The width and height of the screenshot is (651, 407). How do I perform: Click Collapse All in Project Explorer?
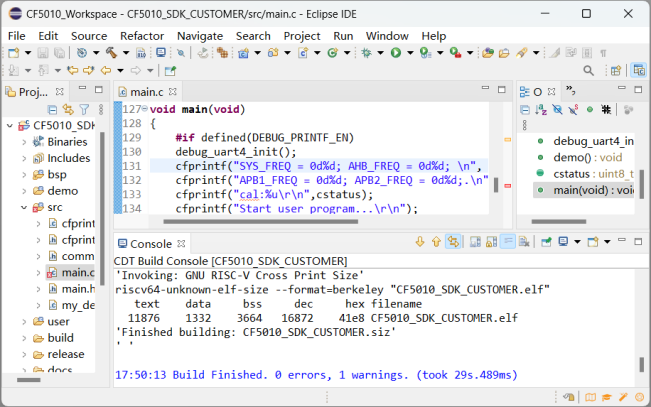(52, 109)
